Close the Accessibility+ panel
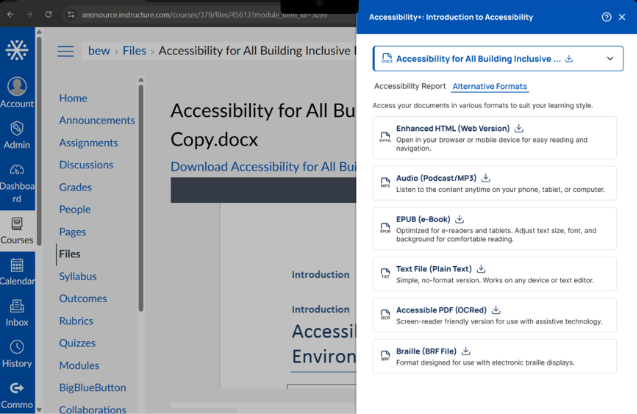Image resolution: width=637 pixels, height=414 pixels. [x=622, y=17]
